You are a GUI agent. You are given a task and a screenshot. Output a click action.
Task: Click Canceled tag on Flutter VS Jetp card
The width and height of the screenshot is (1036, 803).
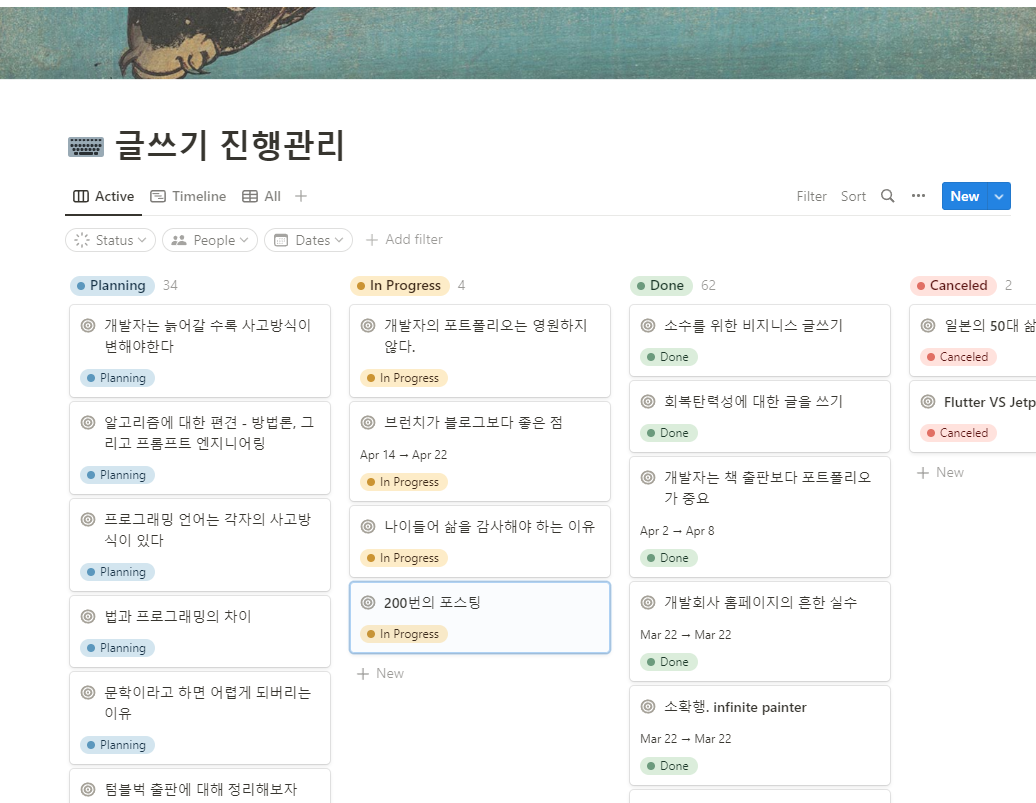[958, 433]
